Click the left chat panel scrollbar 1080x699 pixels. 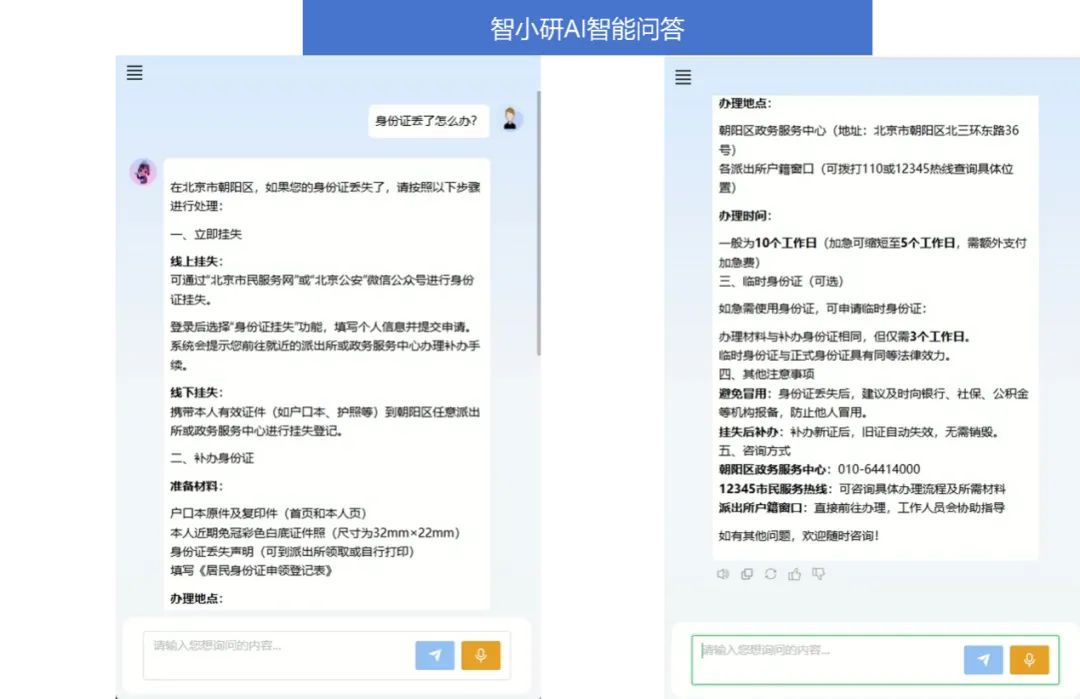pyautogui.click(x=539, y=220)
